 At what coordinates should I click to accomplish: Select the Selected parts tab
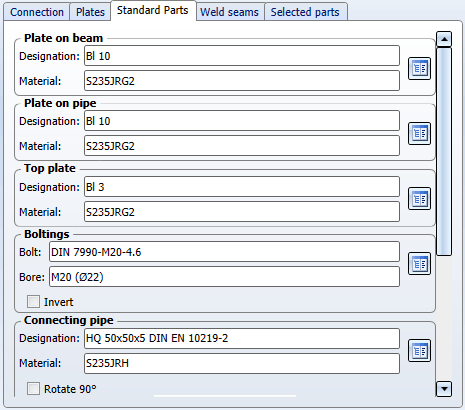tap(305, 12)
